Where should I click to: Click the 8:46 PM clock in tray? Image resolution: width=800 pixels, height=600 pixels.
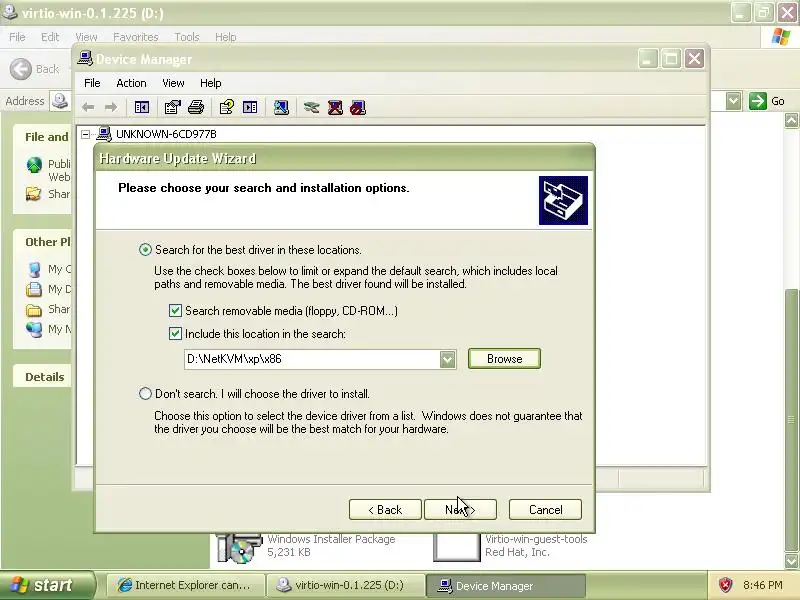pyautogui.click(x=763, y=585)
